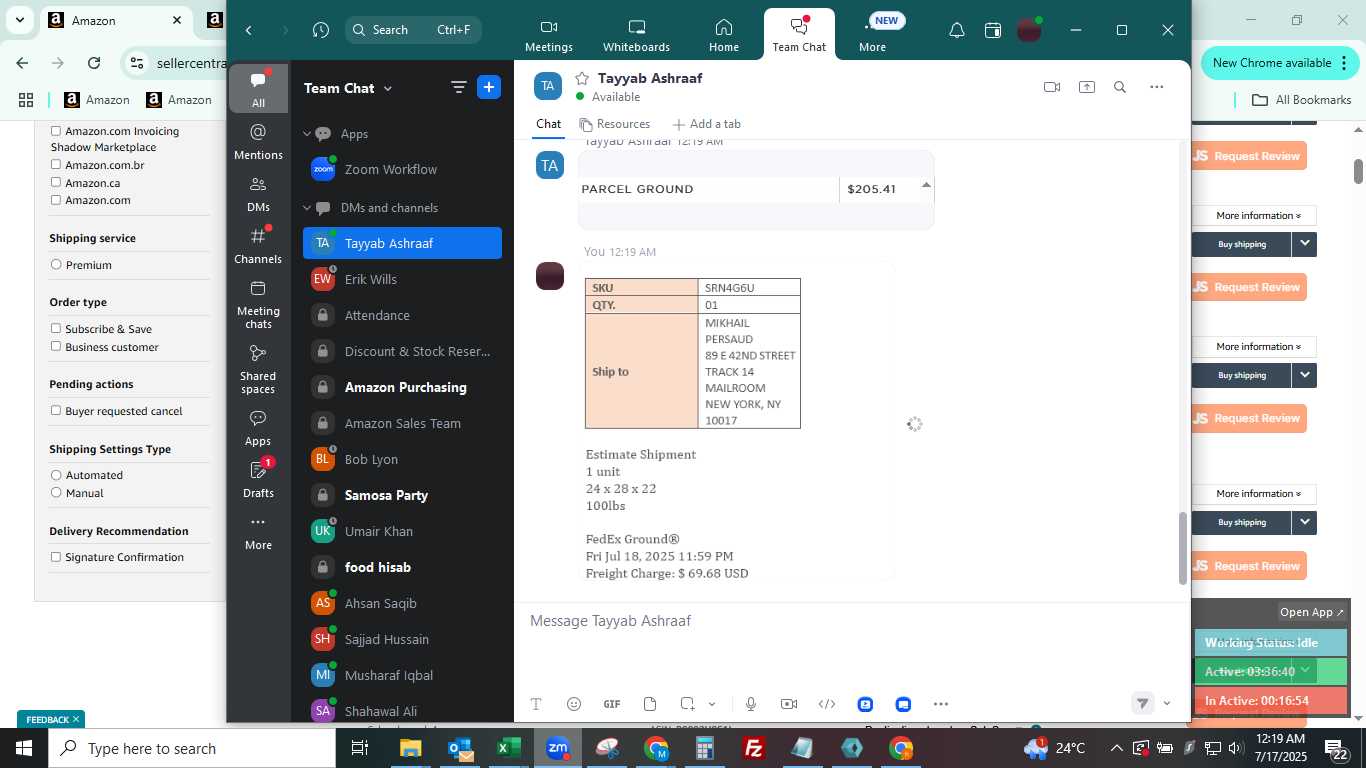This screenshot has width=1366, height=768.
Task: Open the Zoom history clock icon
Action: (321, 30)
